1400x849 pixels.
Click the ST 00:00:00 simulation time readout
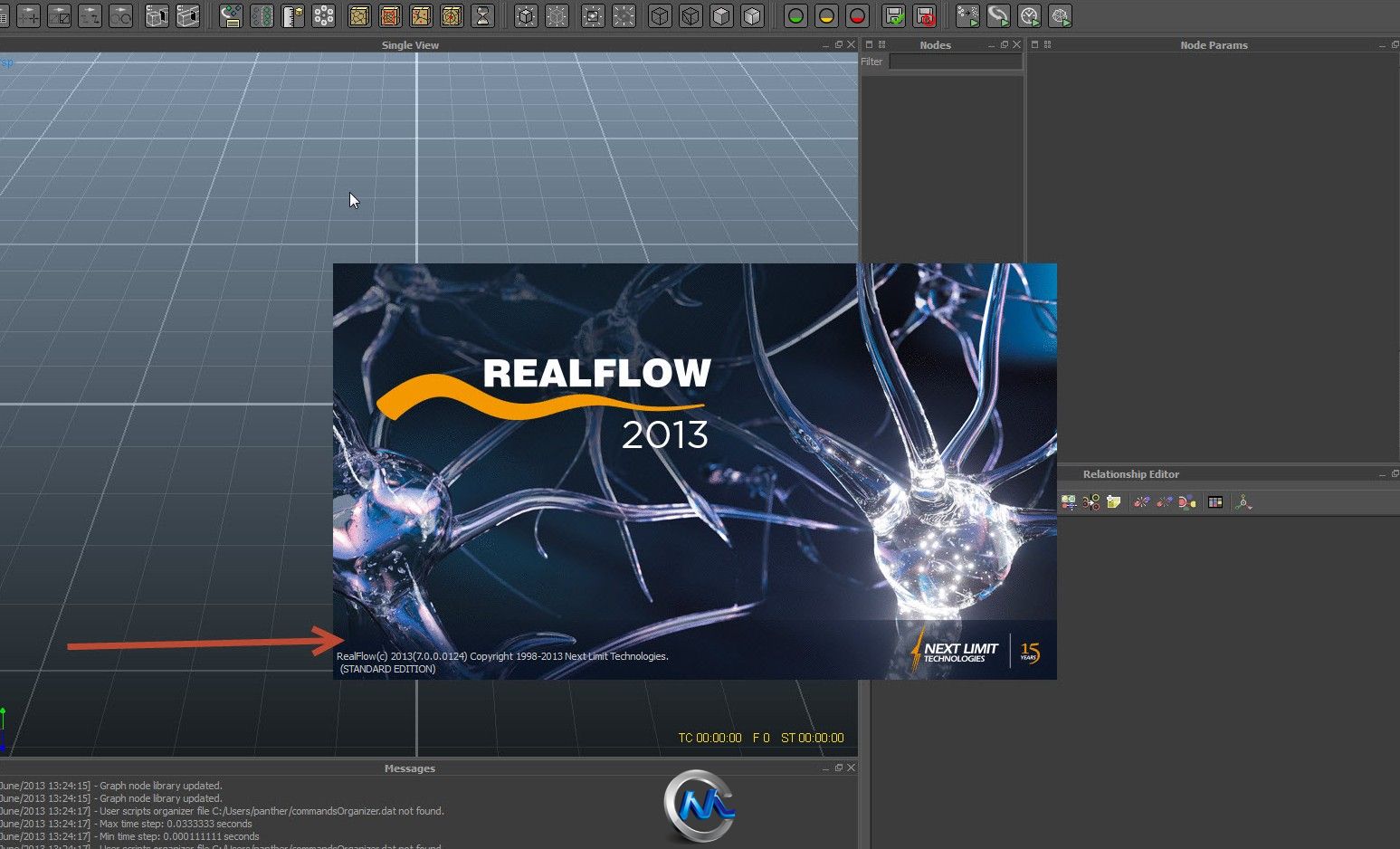coord(812,738)
